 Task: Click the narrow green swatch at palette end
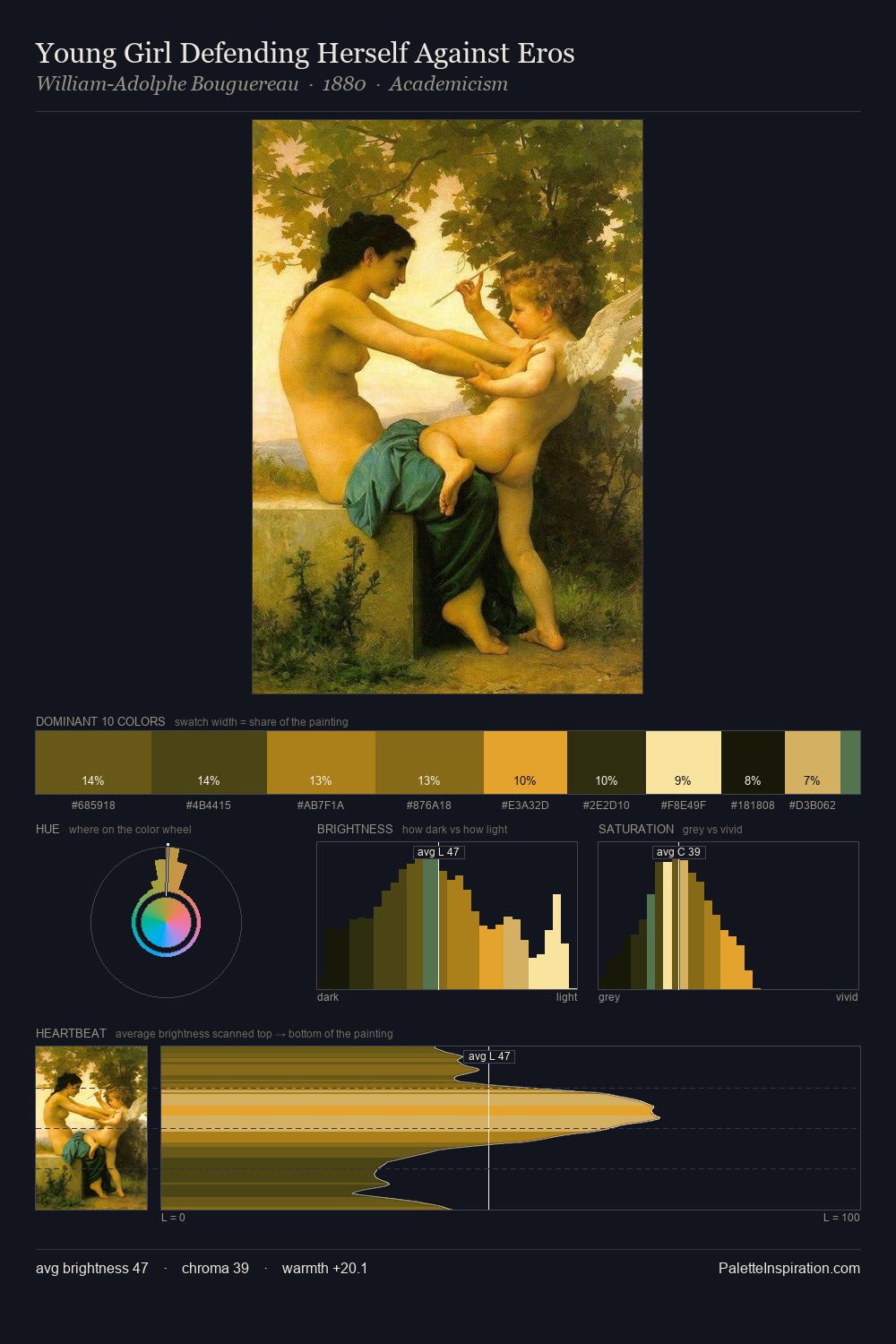850,762
